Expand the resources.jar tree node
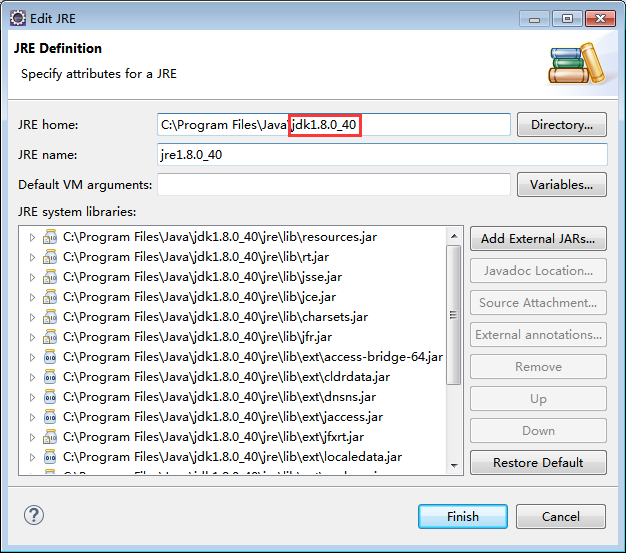This screenshot has width=626, height=553. tap(32, 238)
